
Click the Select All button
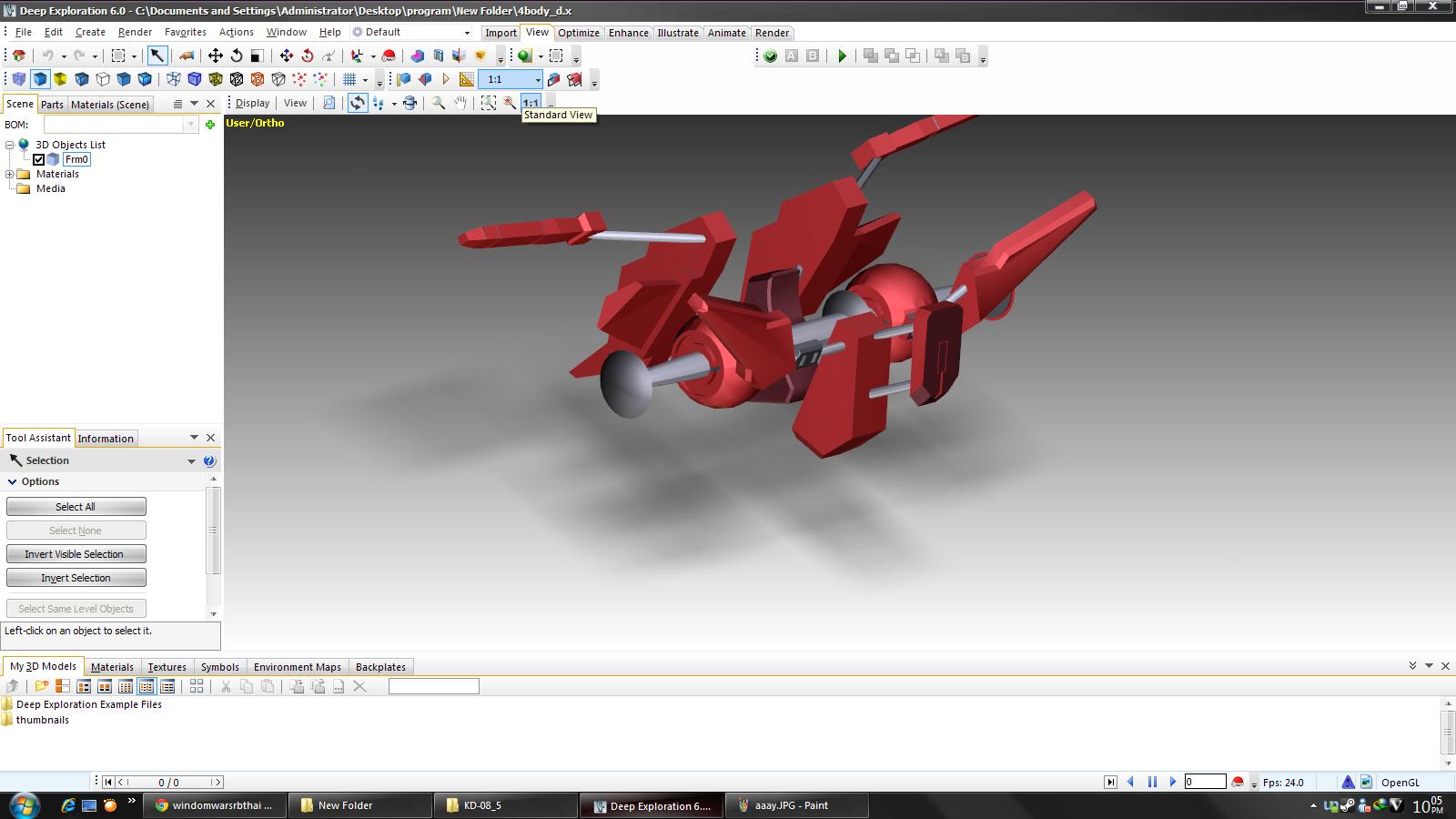click(76, 507)
